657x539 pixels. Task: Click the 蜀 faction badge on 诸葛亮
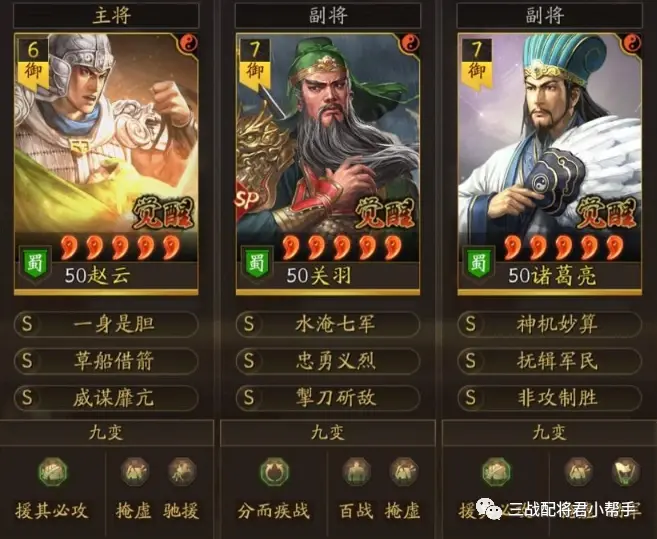click(479, 264)
